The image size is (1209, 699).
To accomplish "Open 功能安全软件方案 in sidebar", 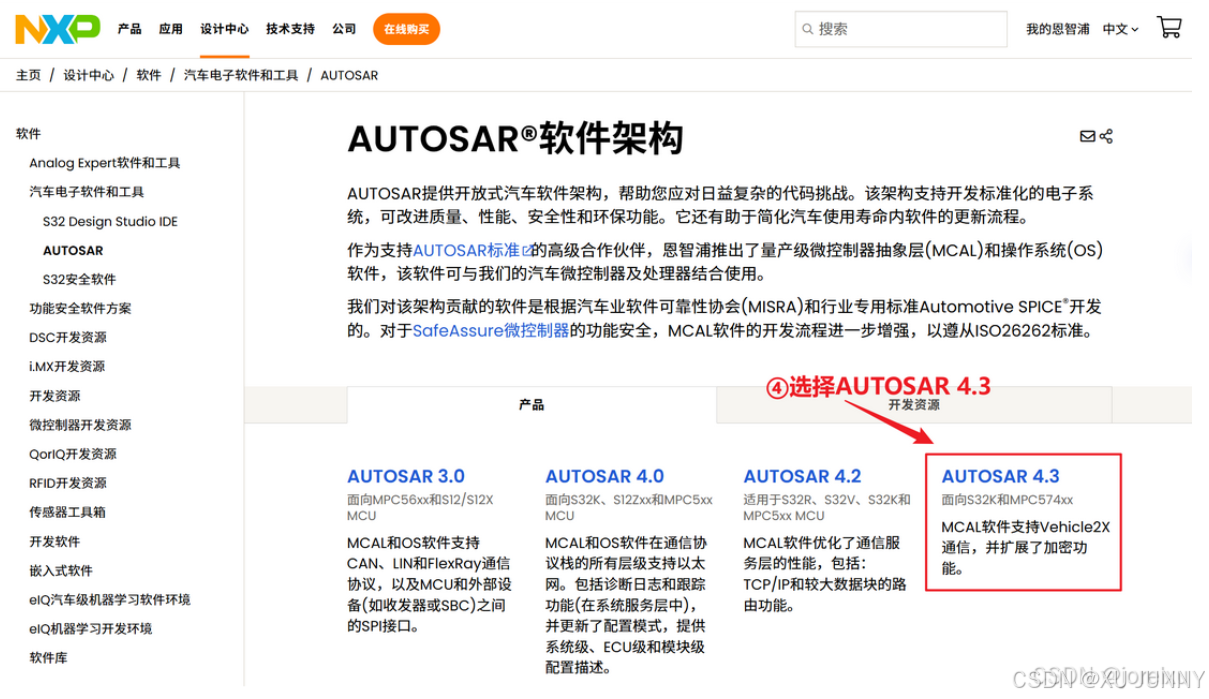I will coord(80,308).
